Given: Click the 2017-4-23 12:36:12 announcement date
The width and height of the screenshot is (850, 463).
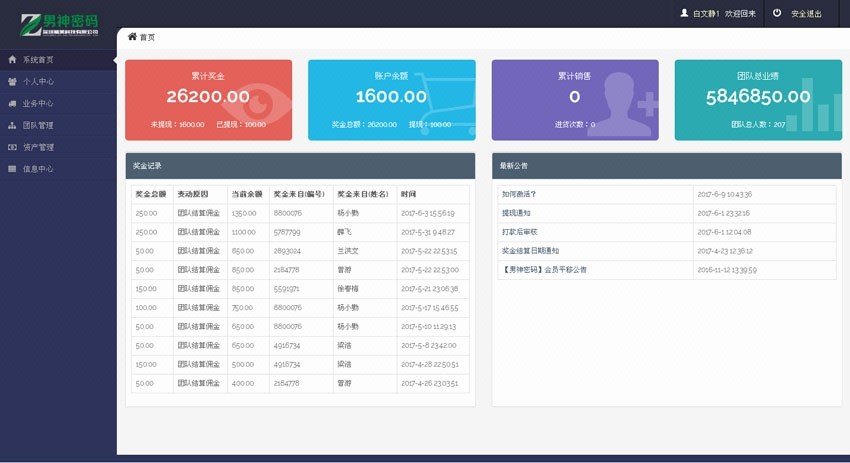Looking at the screenshot, I should (x=725, y=251).
